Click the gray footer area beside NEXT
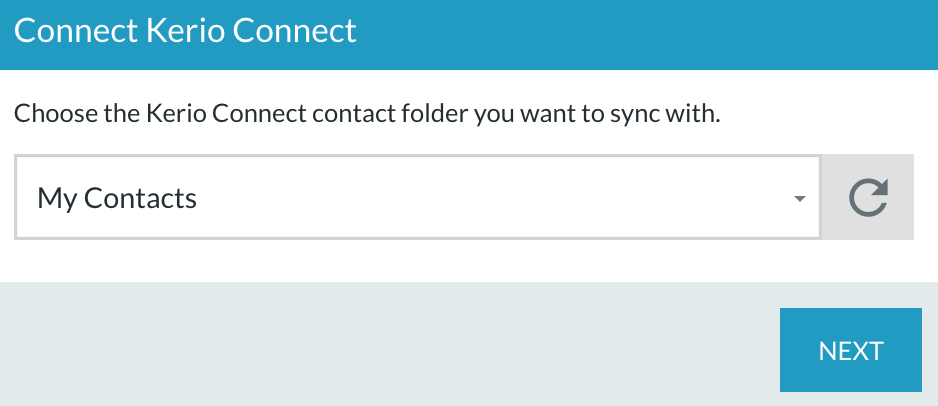 tap(389, 344)
